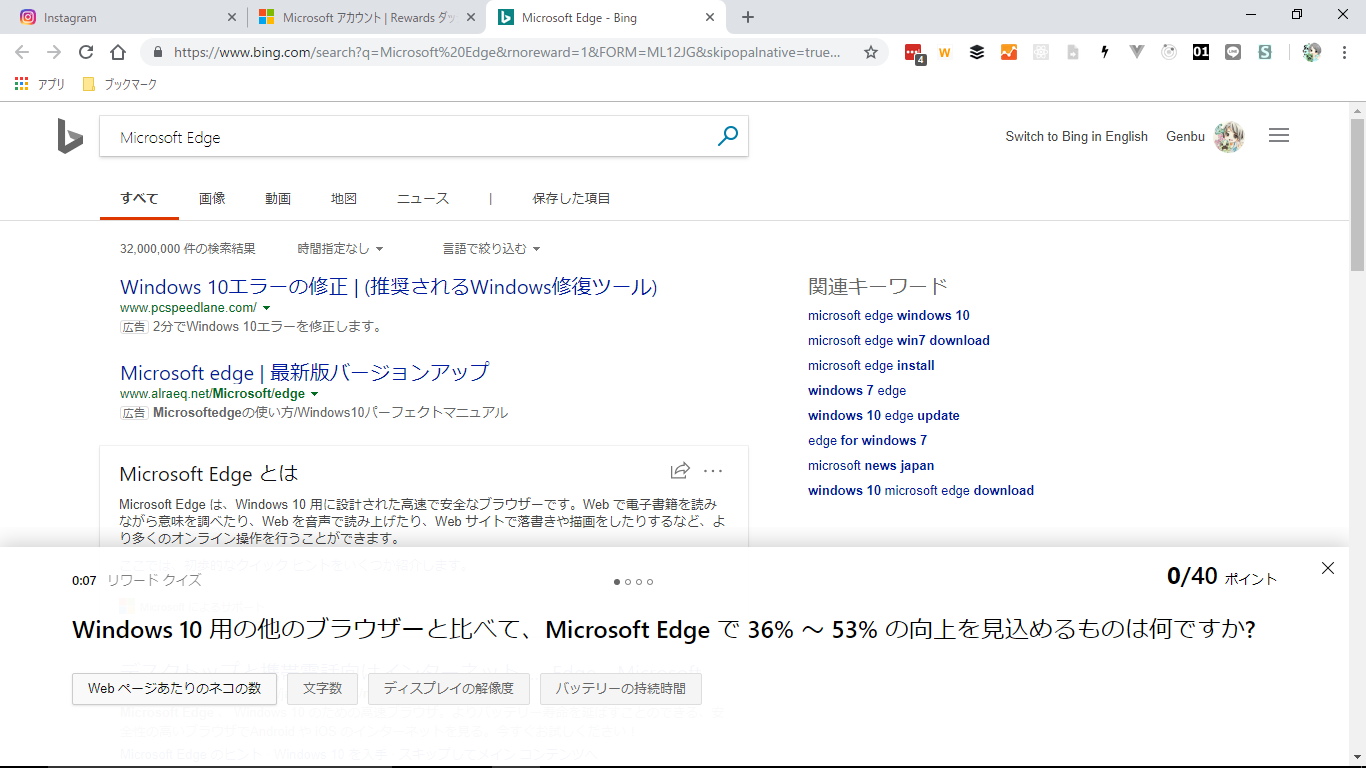Expand arrow next to www.pcspeedlane.com
The image size is (1366, 768).
coord(266,308)
